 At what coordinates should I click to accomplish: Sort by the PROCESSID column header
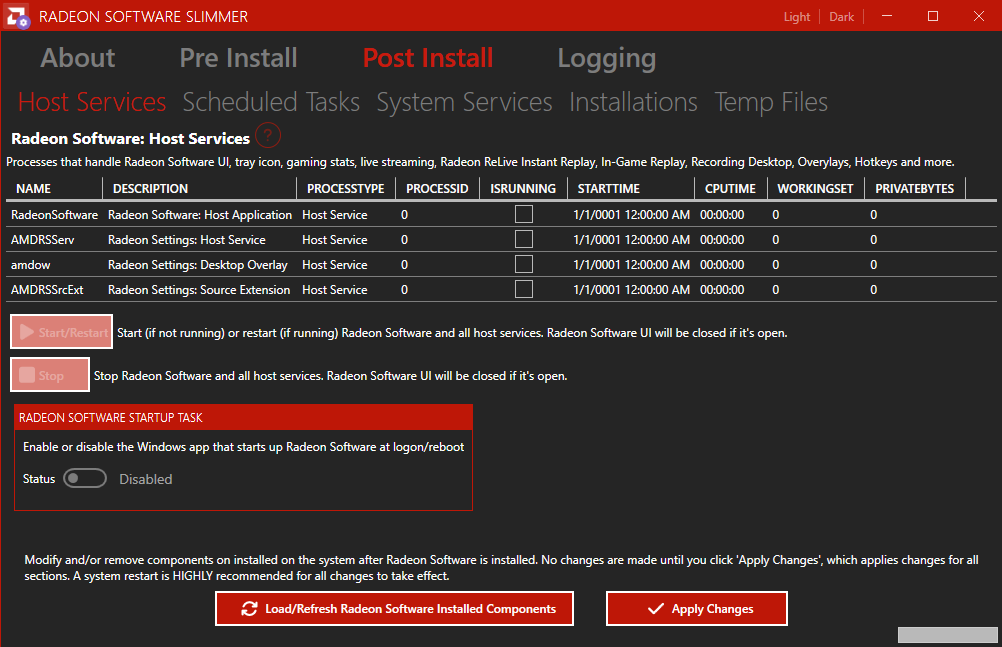437,189
